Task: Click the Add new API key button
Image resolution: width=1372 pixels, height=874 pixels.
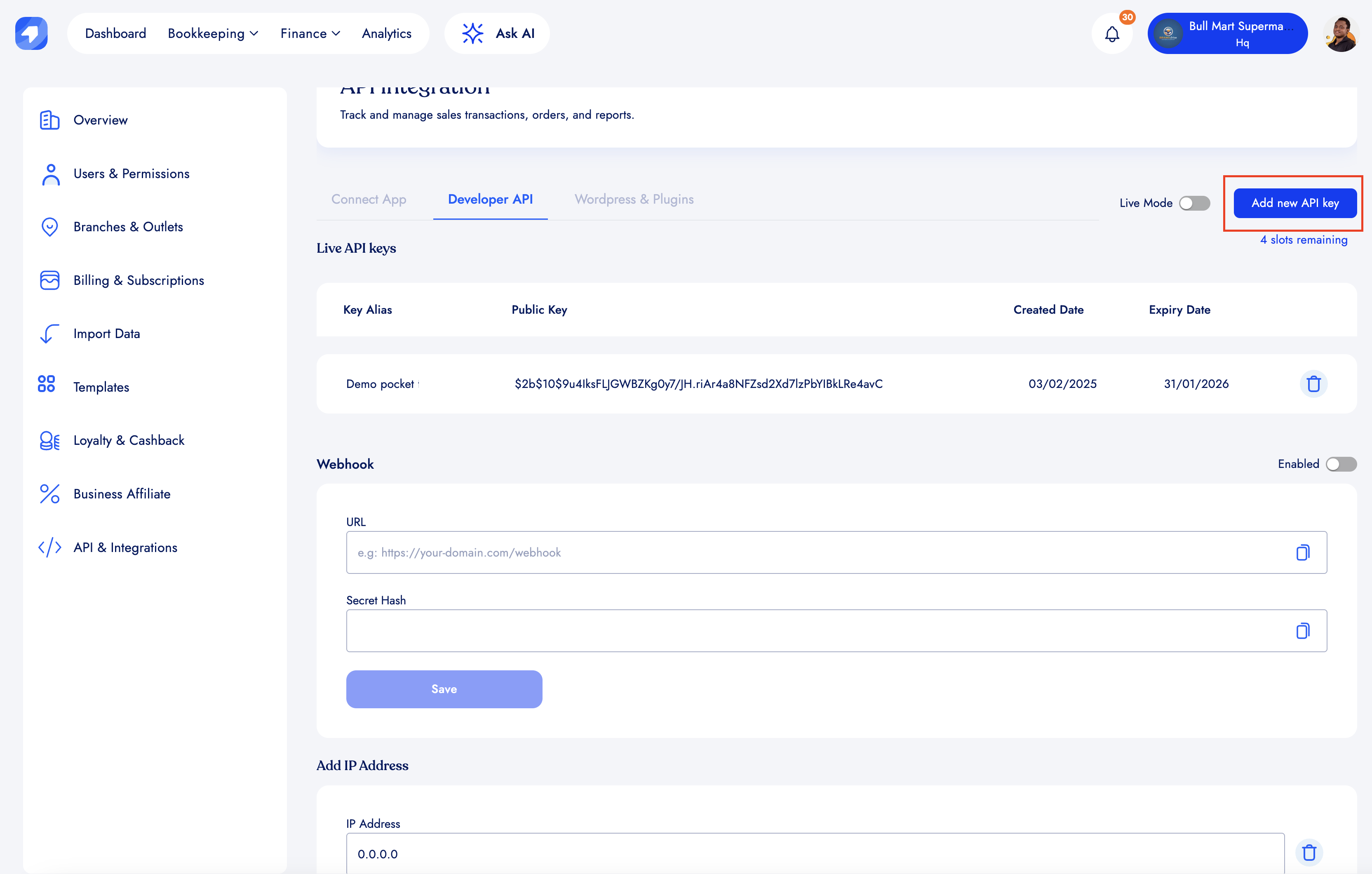Action: coord(1294,203)
